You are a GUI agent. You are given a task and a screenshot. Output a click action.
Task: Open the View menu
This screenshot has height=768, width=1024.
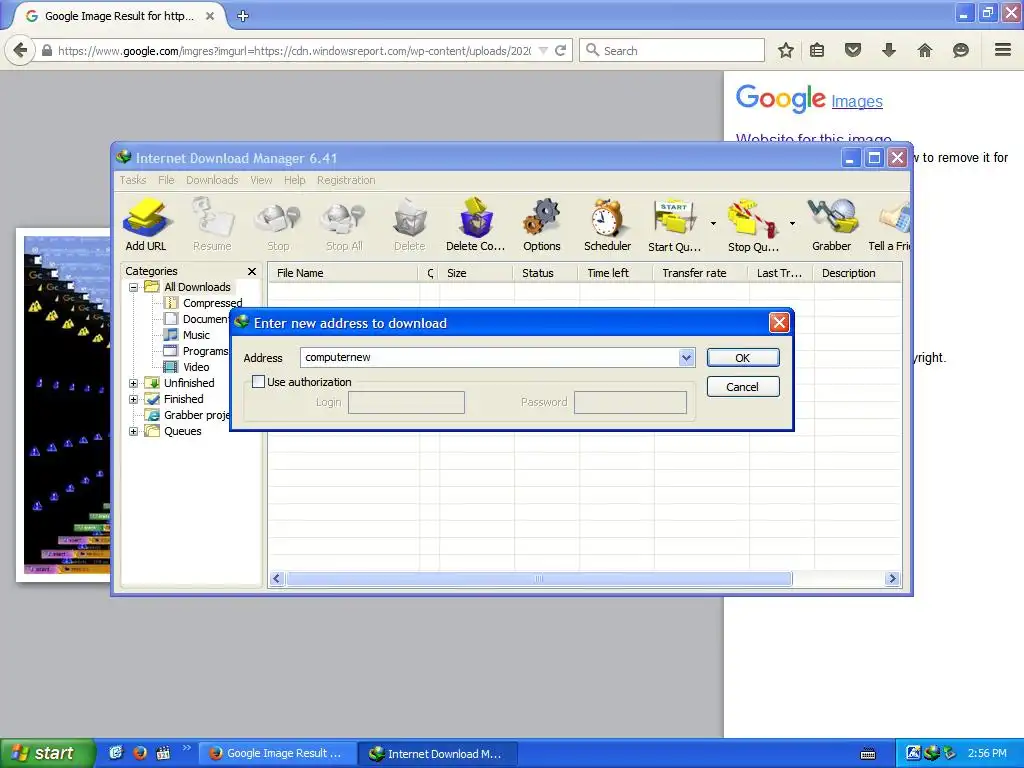[x=261, y=180]
